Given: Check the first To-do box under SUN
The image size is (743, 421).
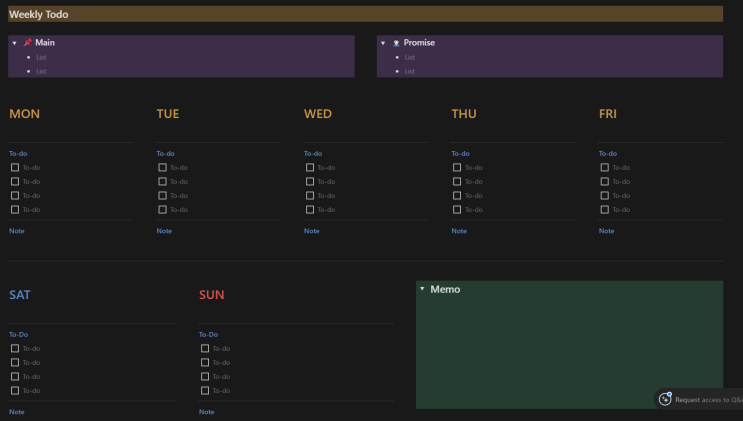Looking at the screenshot, I should [205, 348].
